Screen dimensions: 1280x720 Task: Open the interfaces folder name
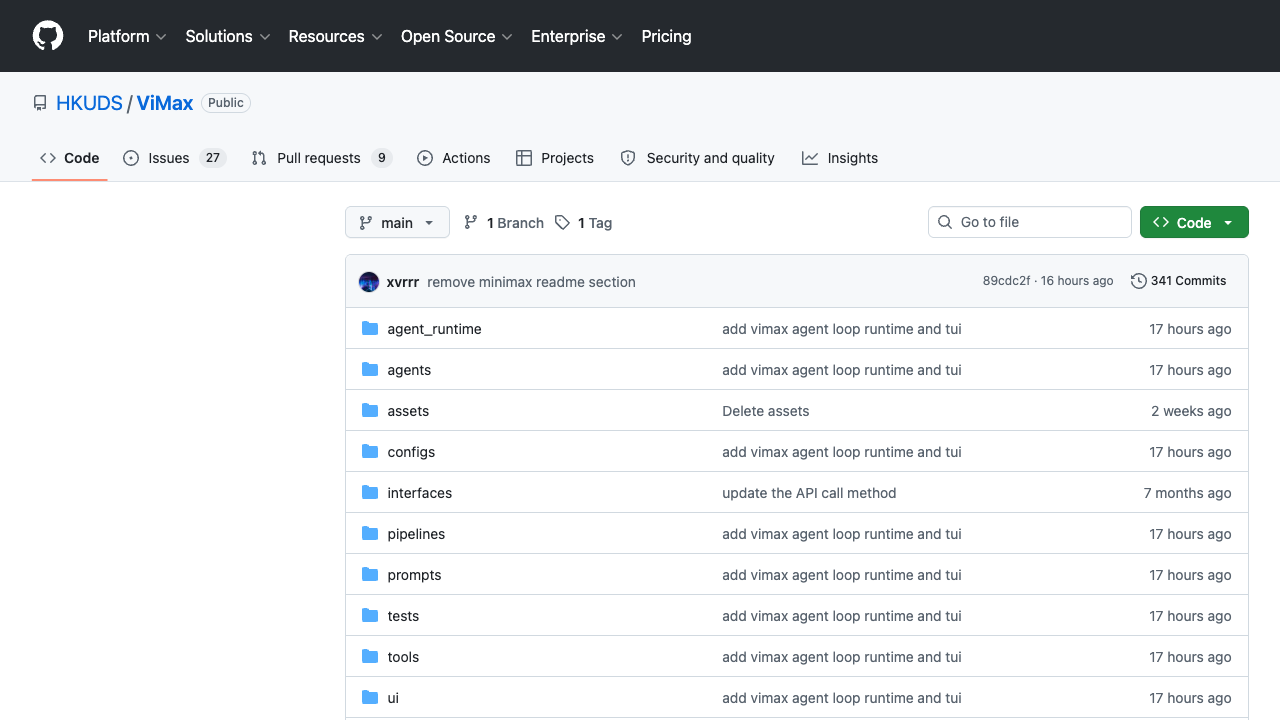[x=420, y=493]
